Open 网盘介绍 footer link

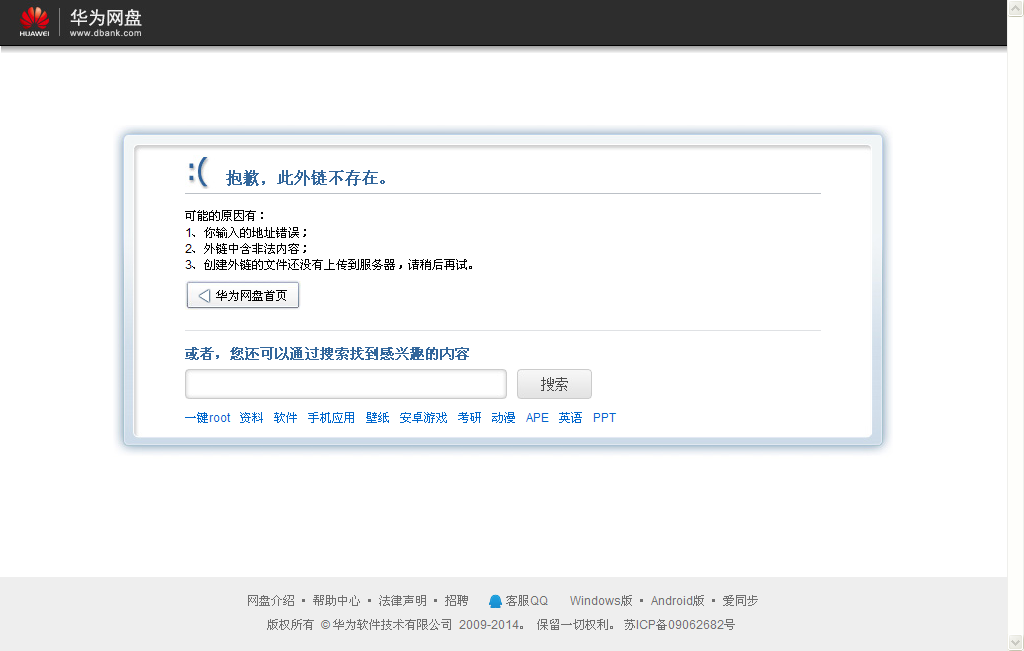coord(271,601)
